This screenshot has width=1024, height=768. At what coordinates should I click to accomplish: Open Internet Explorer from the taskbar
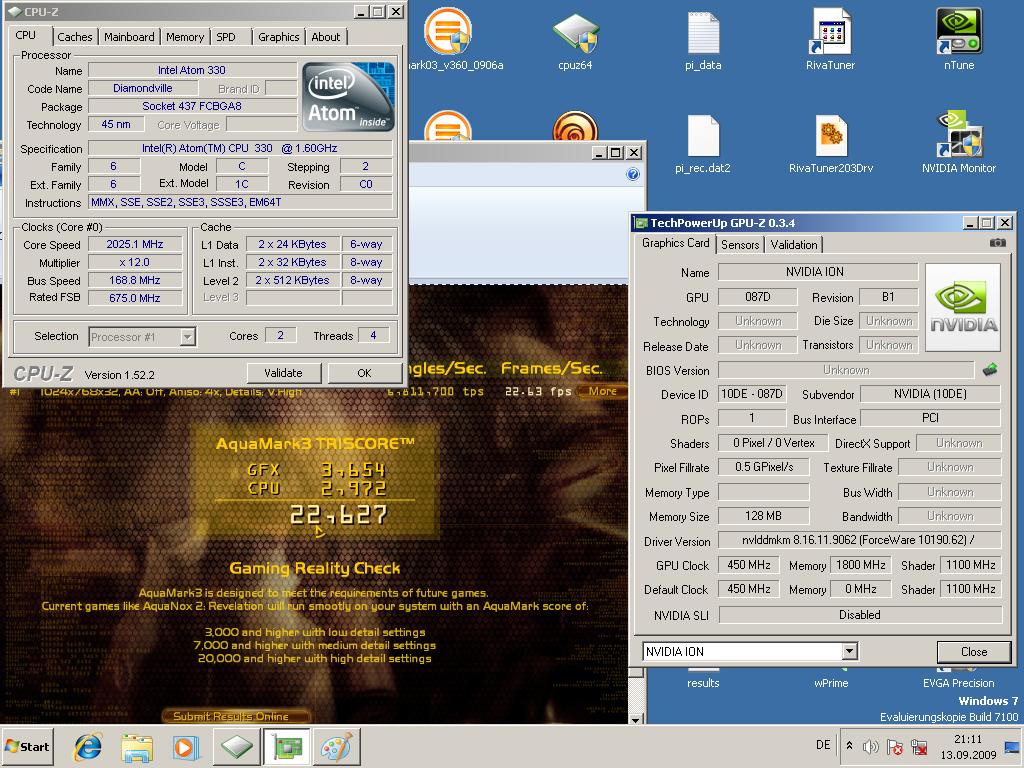pos(88,747)
